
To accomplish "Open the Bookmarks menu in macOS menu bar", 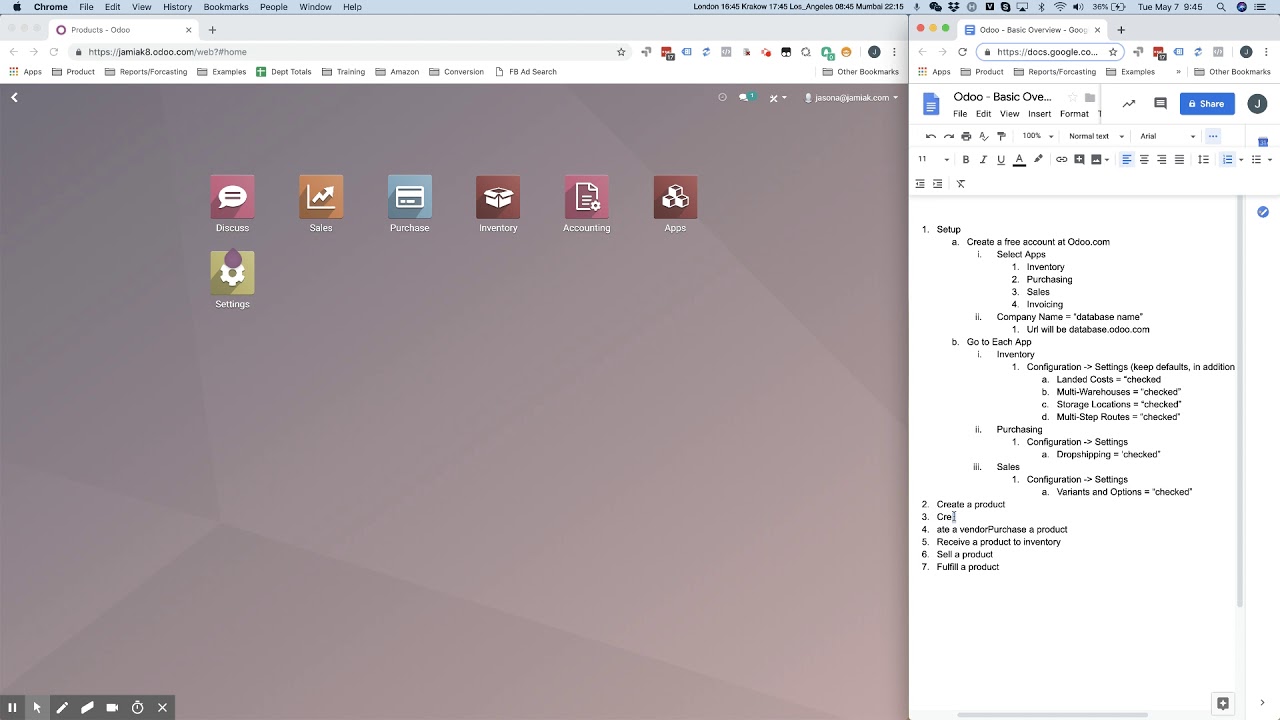I will pyautogui.click(x=226, y=7).
